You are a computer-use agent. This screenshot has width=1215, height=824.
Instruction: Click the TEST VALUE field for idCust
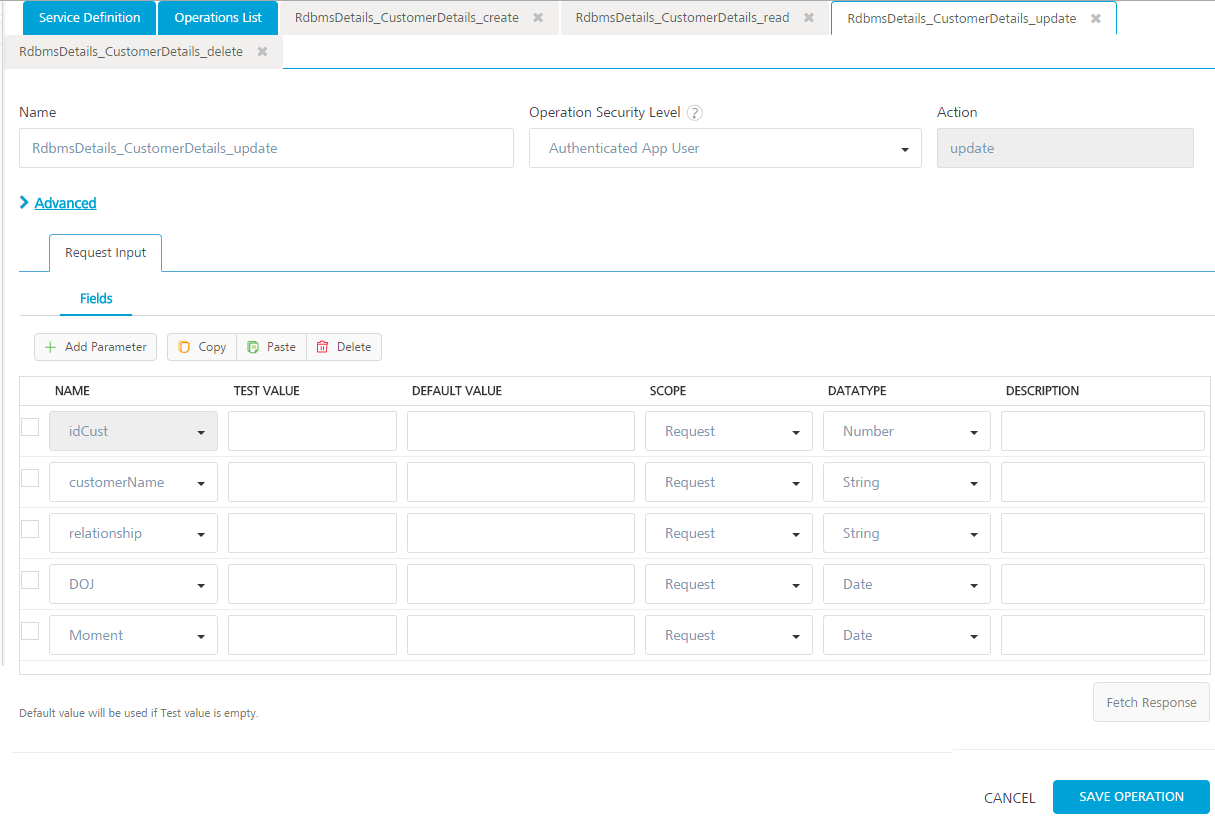[x=311, y=430]
